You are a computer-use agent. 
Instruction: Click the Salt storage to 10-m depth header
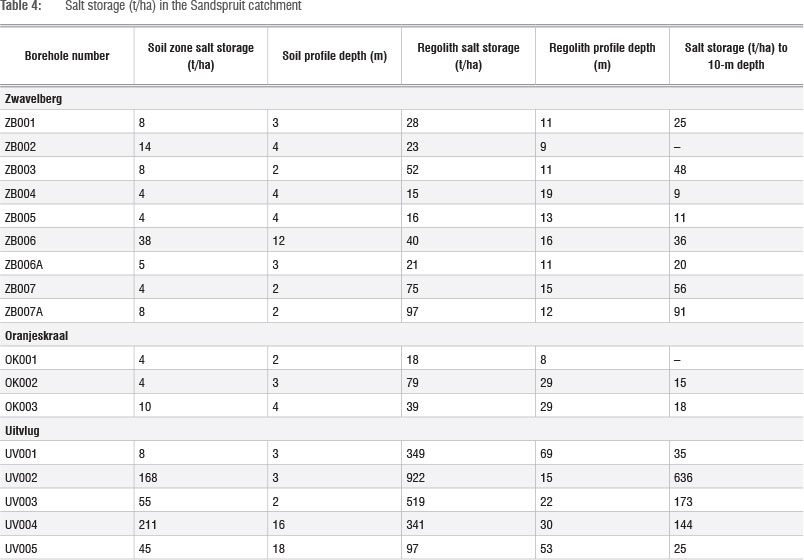tap(736, 56)
